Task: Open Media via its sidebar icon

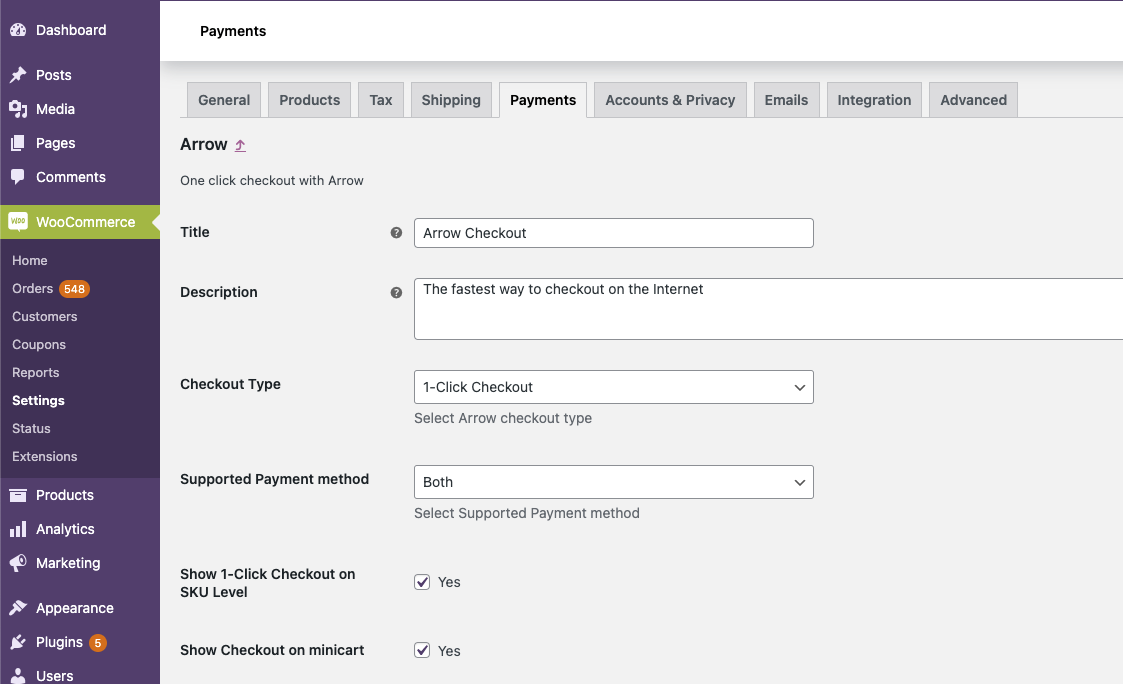Action: tap(18, 109)
